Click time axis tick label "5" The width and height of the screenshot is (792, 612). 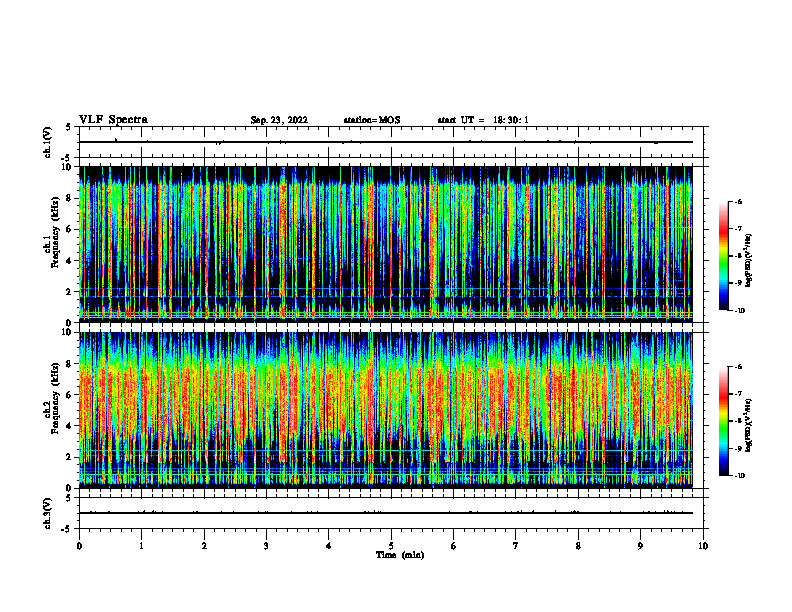point(391,546)
